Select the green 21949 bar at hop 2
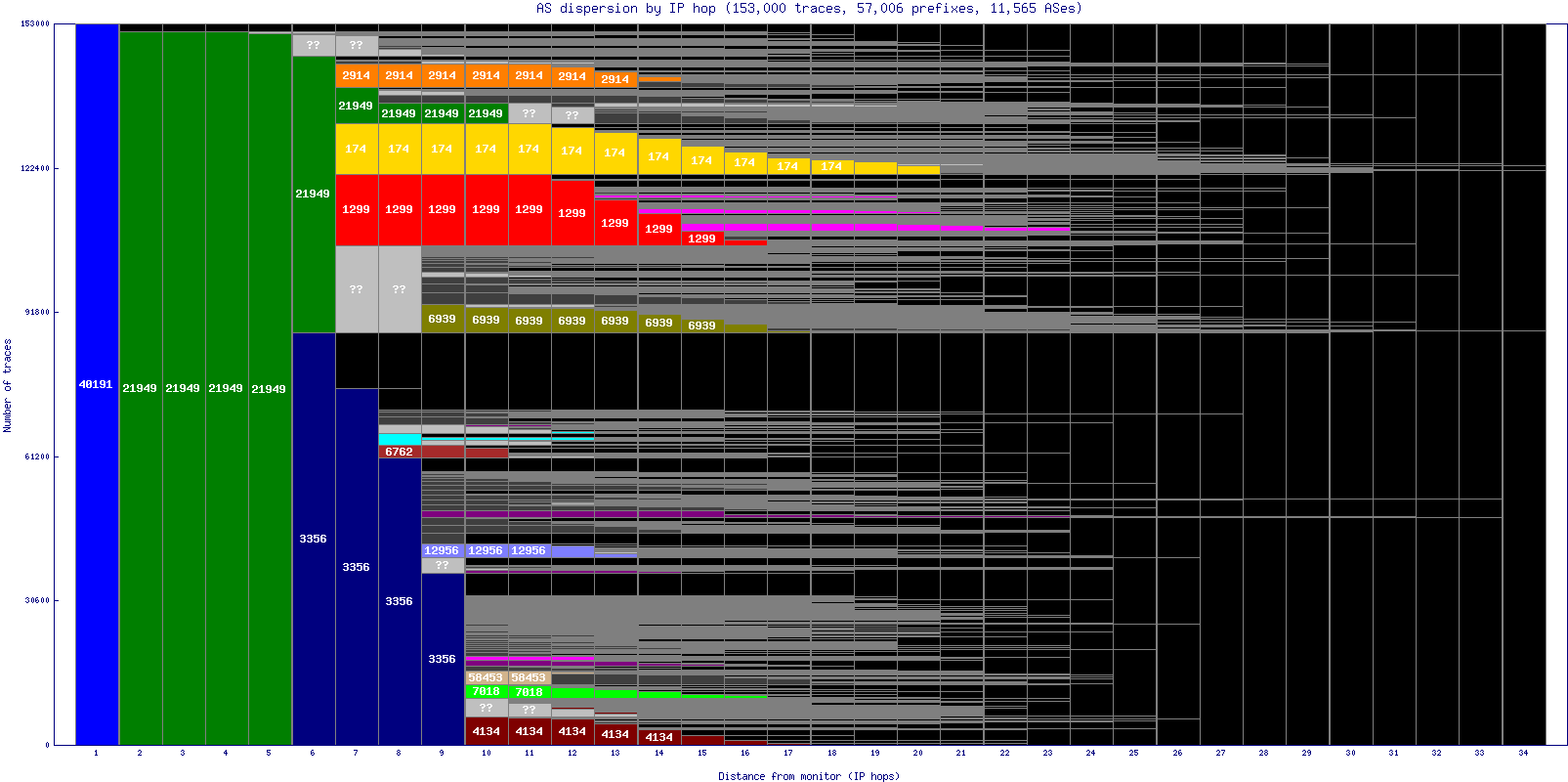 click(x=141, y=388)
